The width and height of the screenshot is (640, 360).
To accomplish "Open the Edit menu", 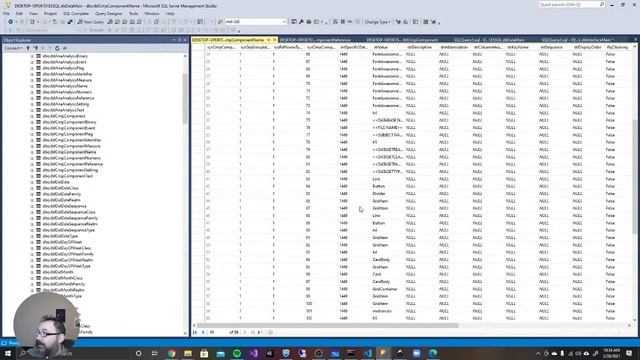I will [x=19, y=13].
